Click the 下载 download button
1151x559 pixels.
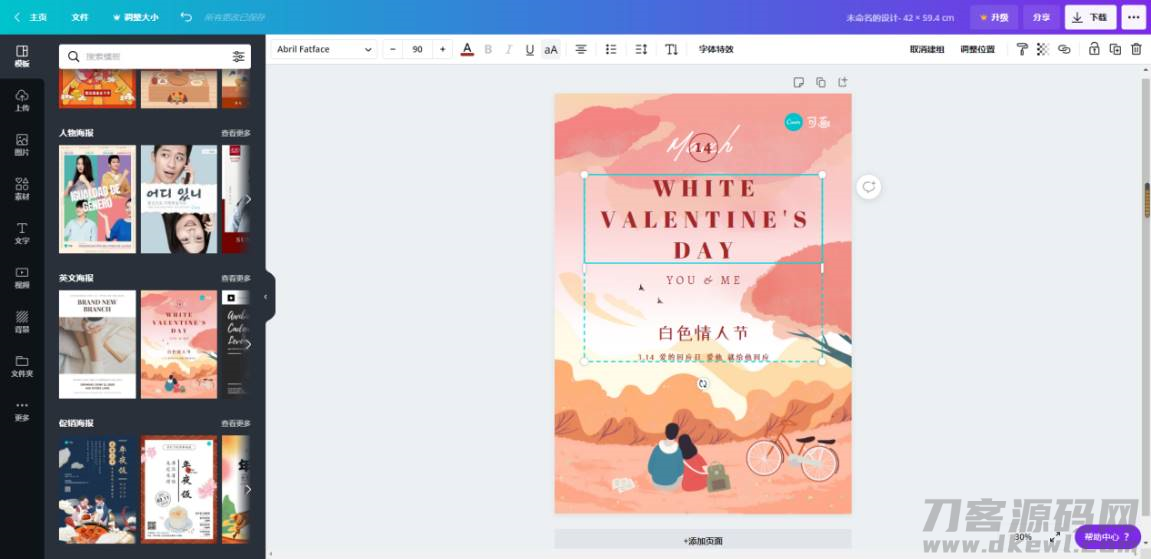pos(1090,17)
